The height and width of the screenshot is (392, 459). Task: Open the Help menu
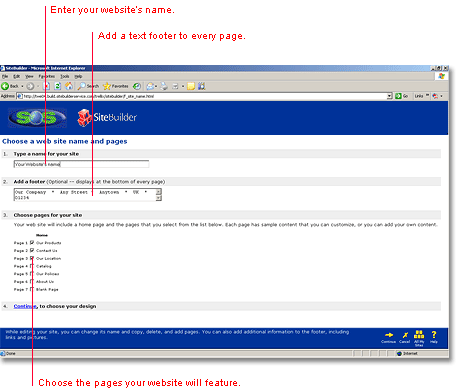(78, 76)
